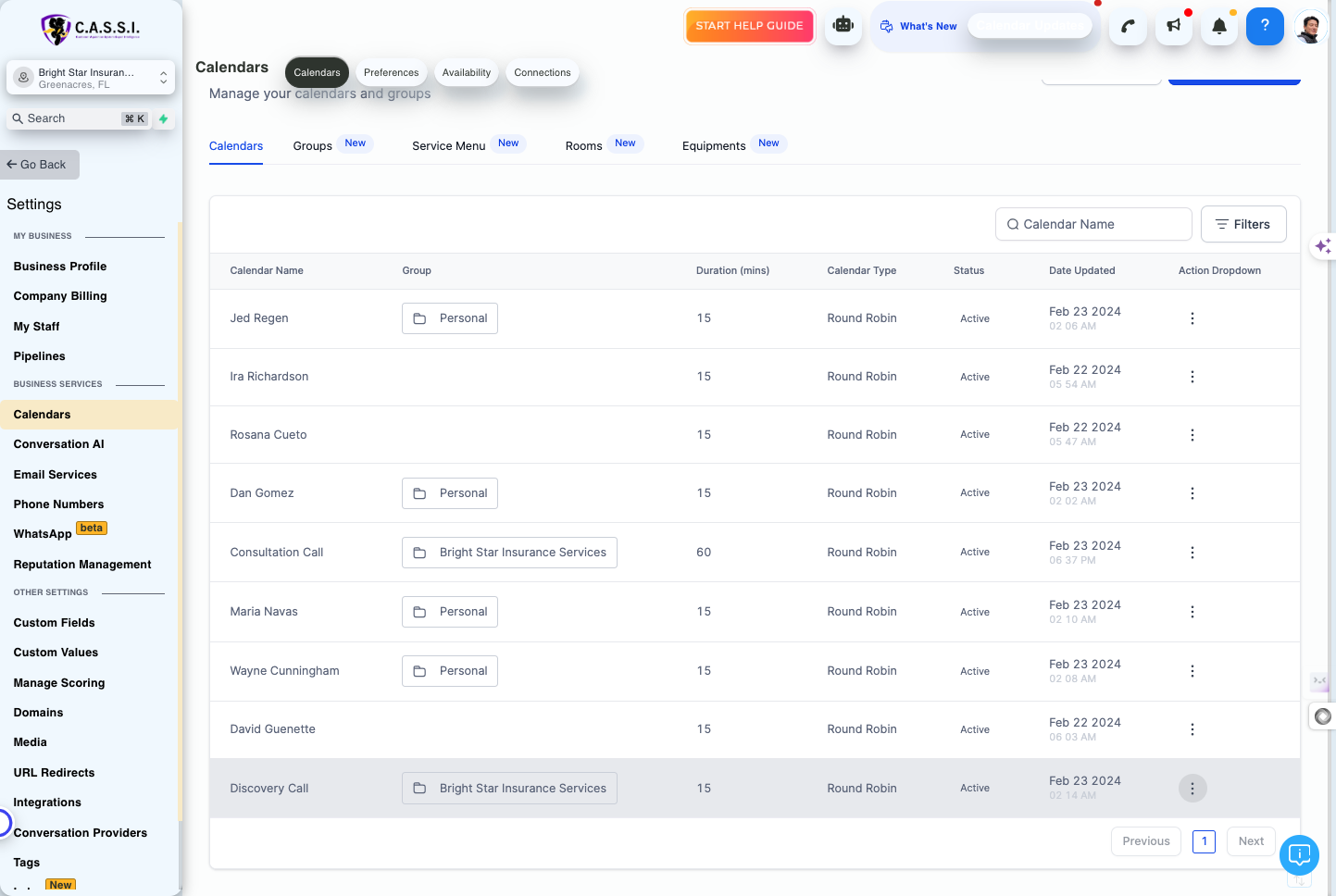1336x896 pixels.
Task: Open What's New link
Action: coord(918,26)
